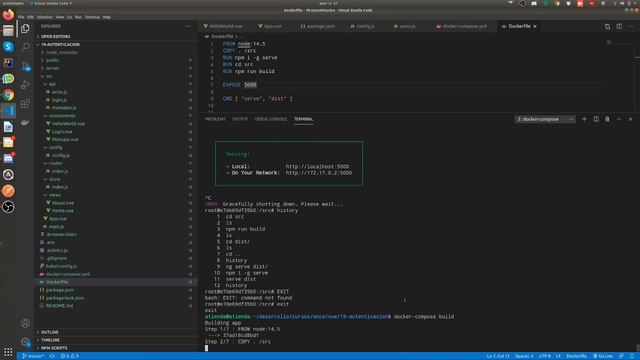This screenshot has width=640, height=360.
Task: Open README.md in the explorer
Action: [x=60, y=306]
